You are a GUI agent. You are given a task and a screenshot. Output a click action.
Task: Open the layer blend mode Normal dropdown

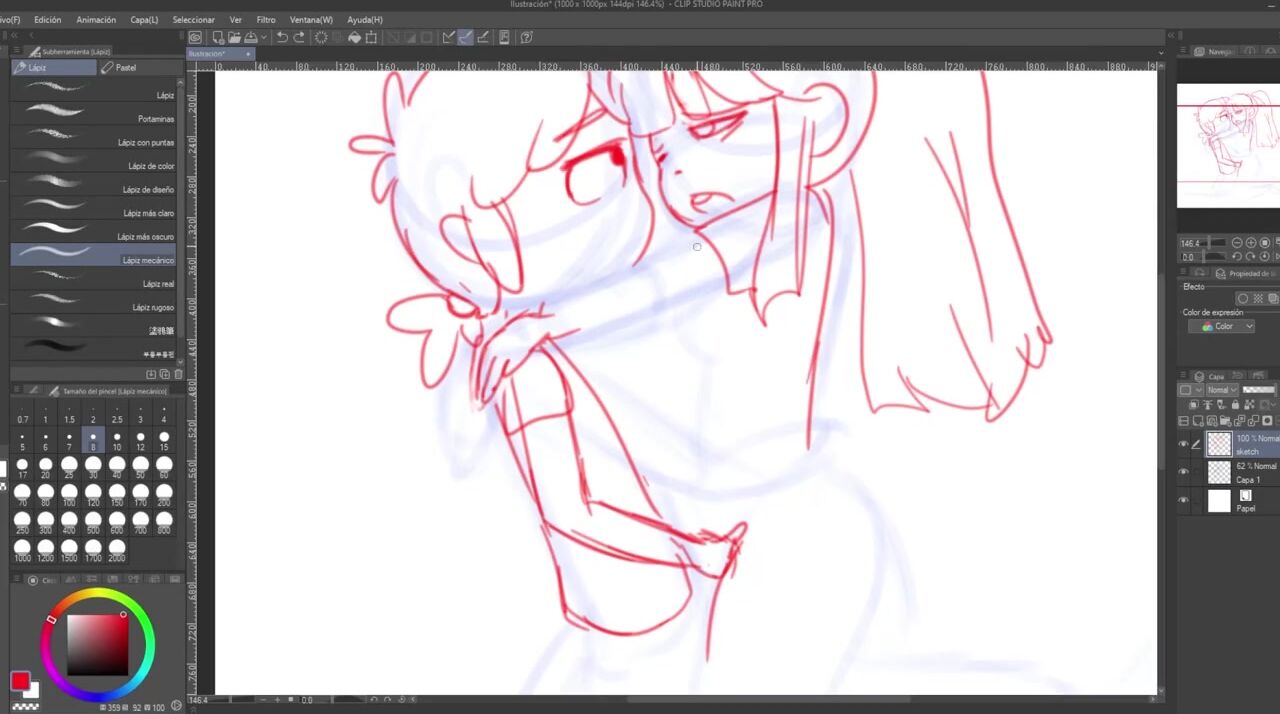coord(1222,390)
